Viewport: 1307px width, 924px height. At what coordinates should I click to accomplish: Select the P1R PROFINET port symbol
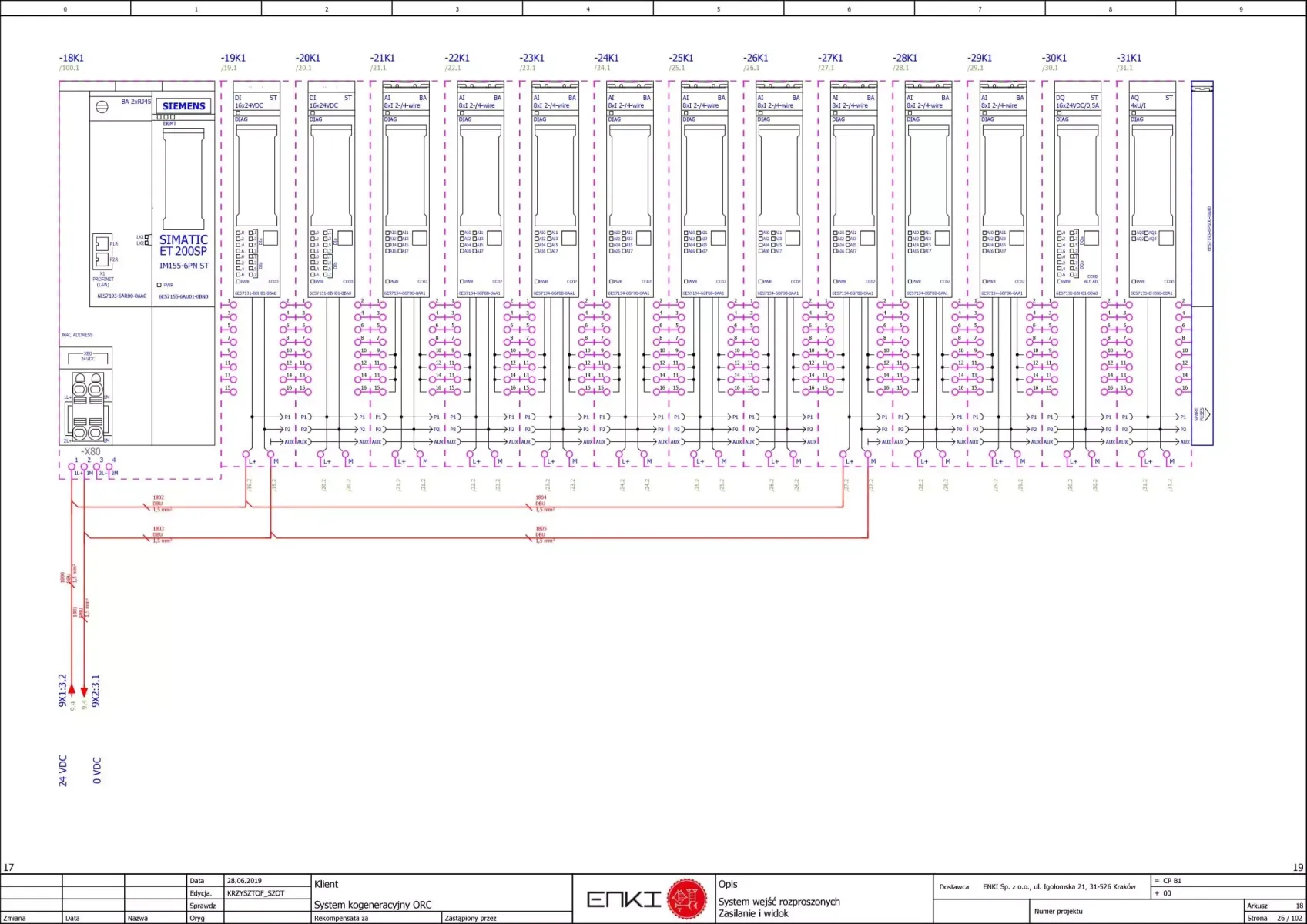101,243
